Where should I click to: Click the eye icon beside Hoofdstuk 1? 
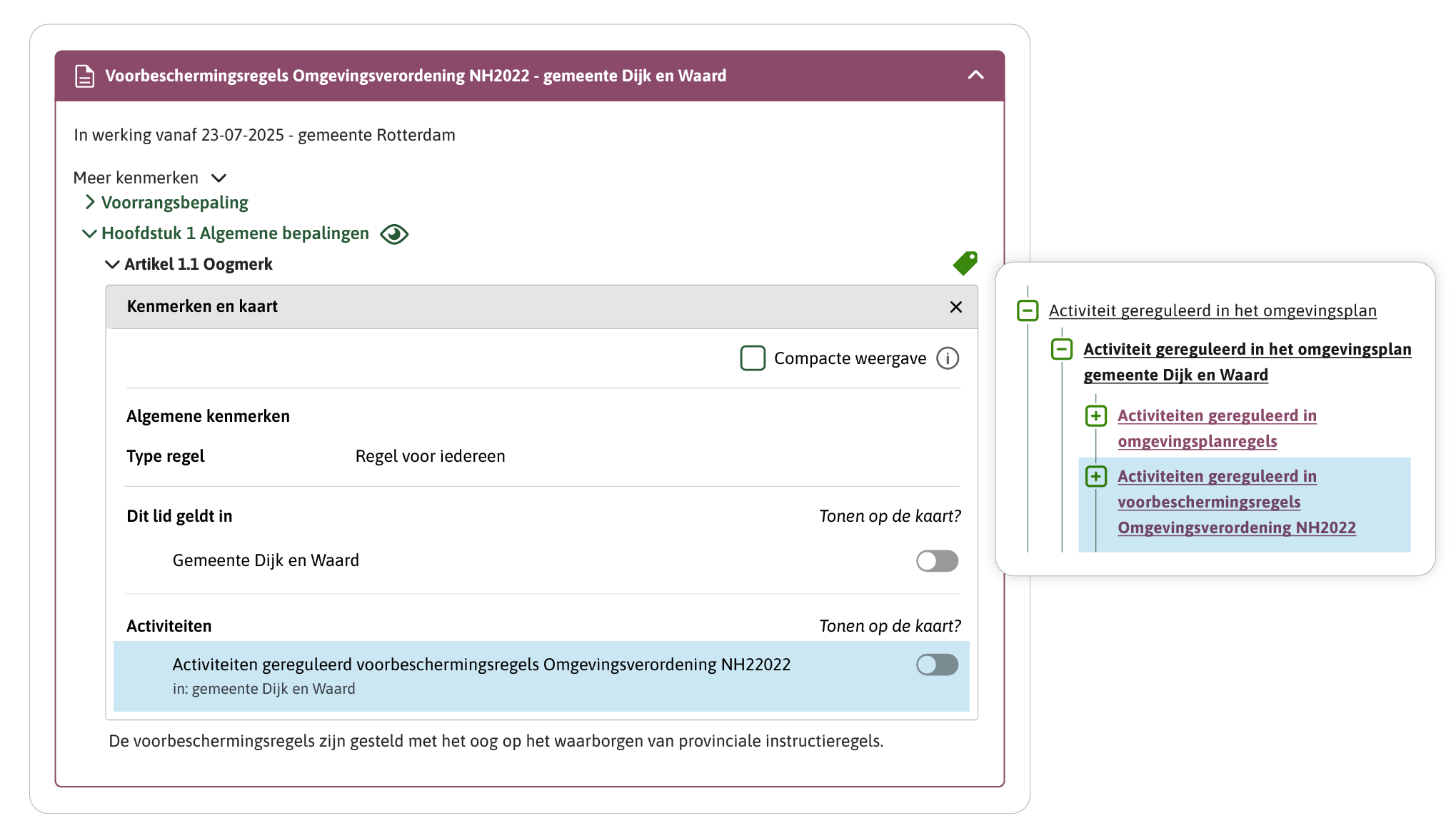(394, 234)
